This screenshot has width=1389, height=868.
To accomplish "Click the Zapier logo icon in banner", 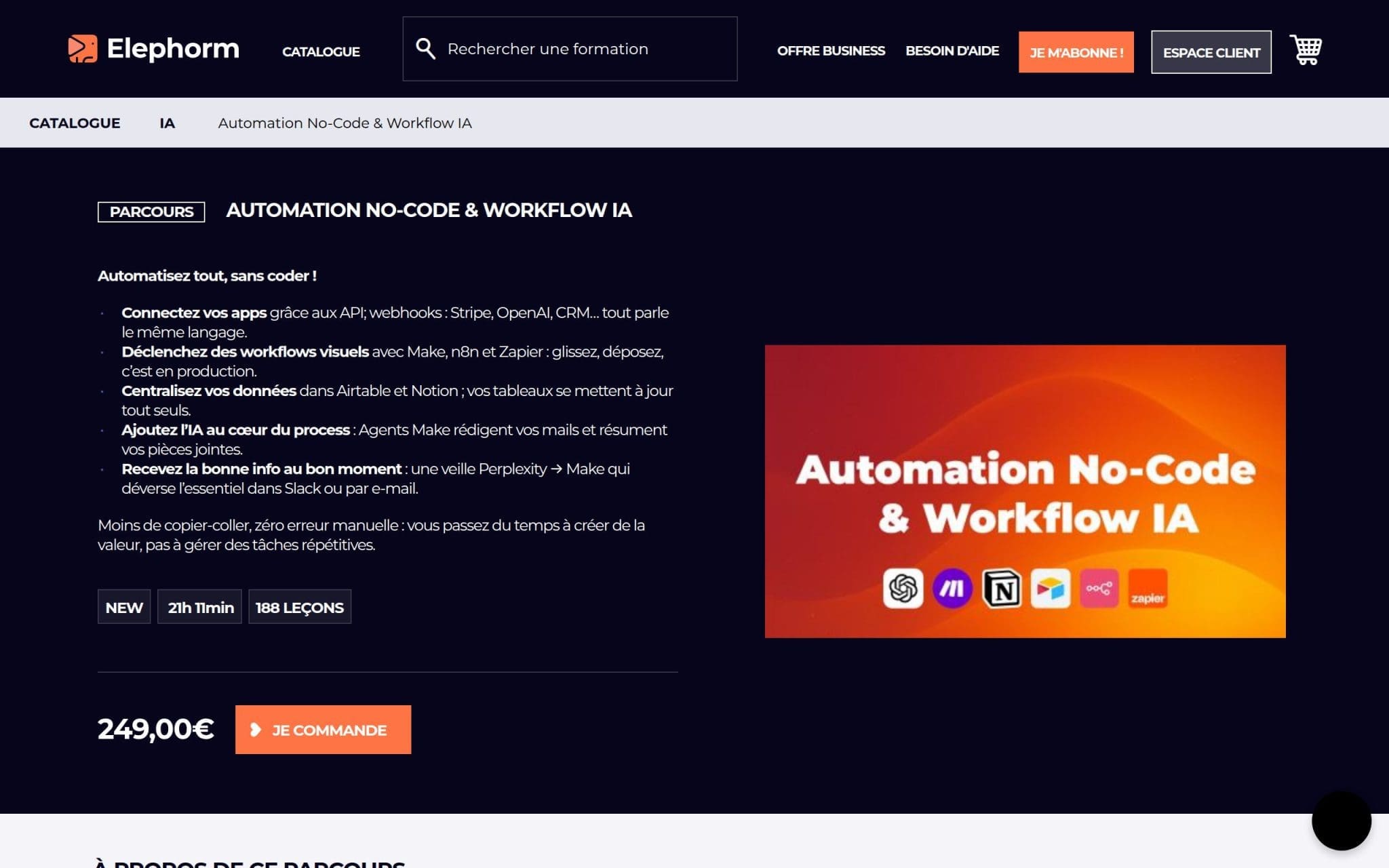I will pos(1148,589).
